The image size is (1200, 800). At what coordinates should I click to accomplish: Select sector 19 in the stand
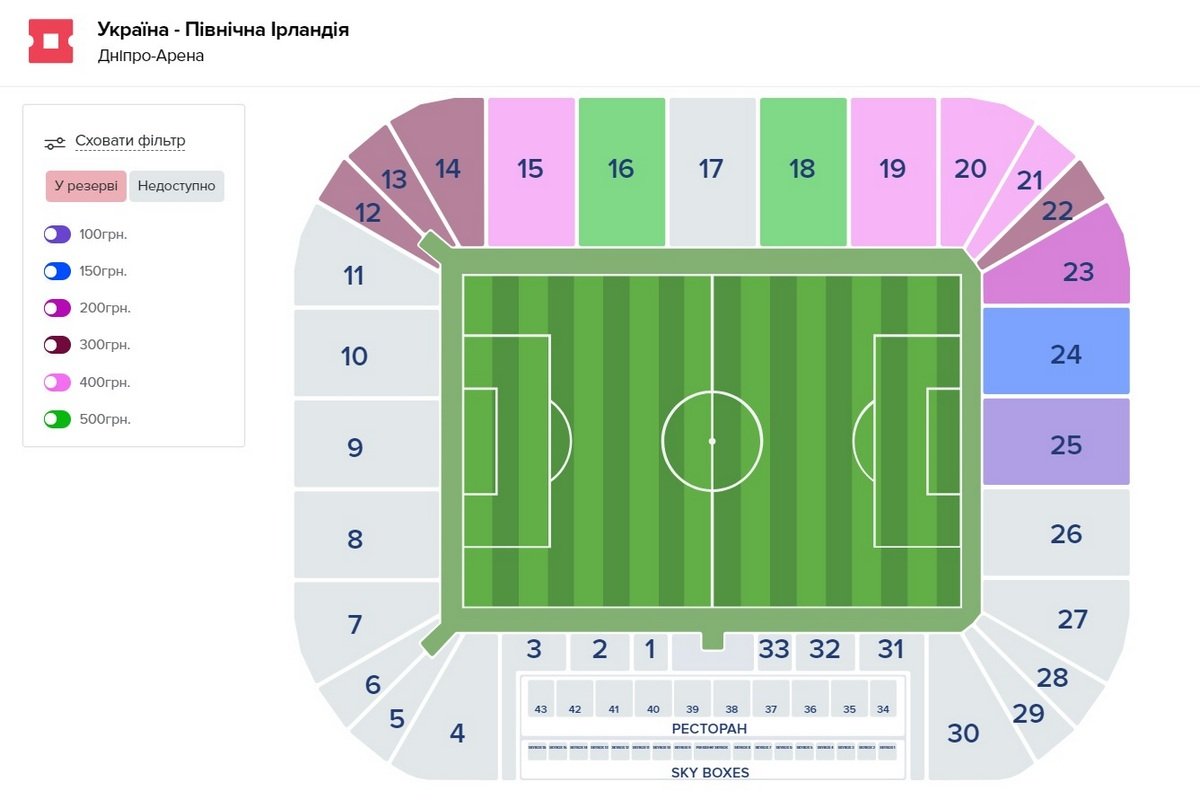tap(892, 170)
